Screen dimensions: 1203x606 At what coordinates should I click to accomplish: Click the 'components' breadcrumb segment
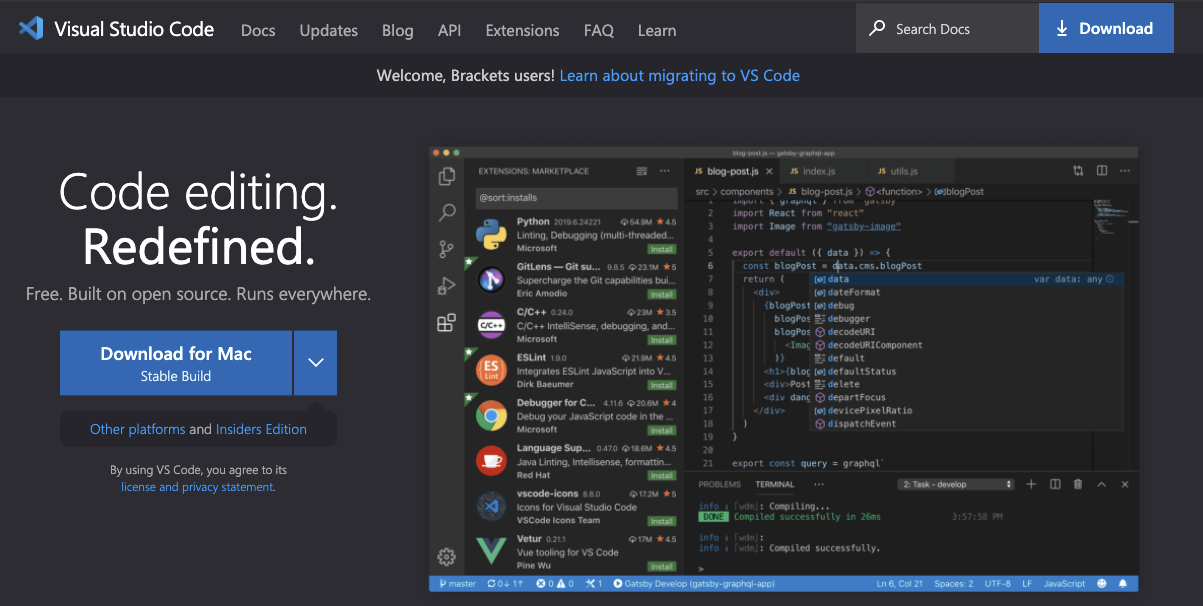tap(746, 191)
